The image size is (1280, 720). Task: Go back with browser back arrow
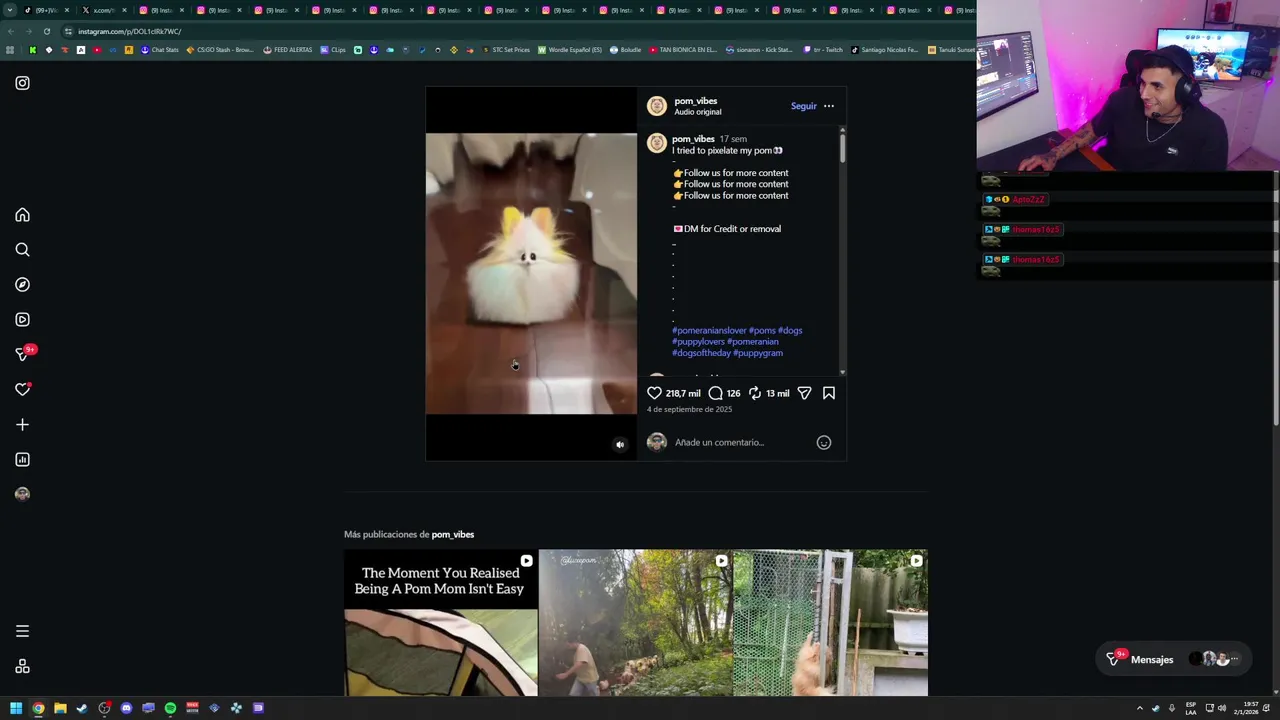click(10, 31)
